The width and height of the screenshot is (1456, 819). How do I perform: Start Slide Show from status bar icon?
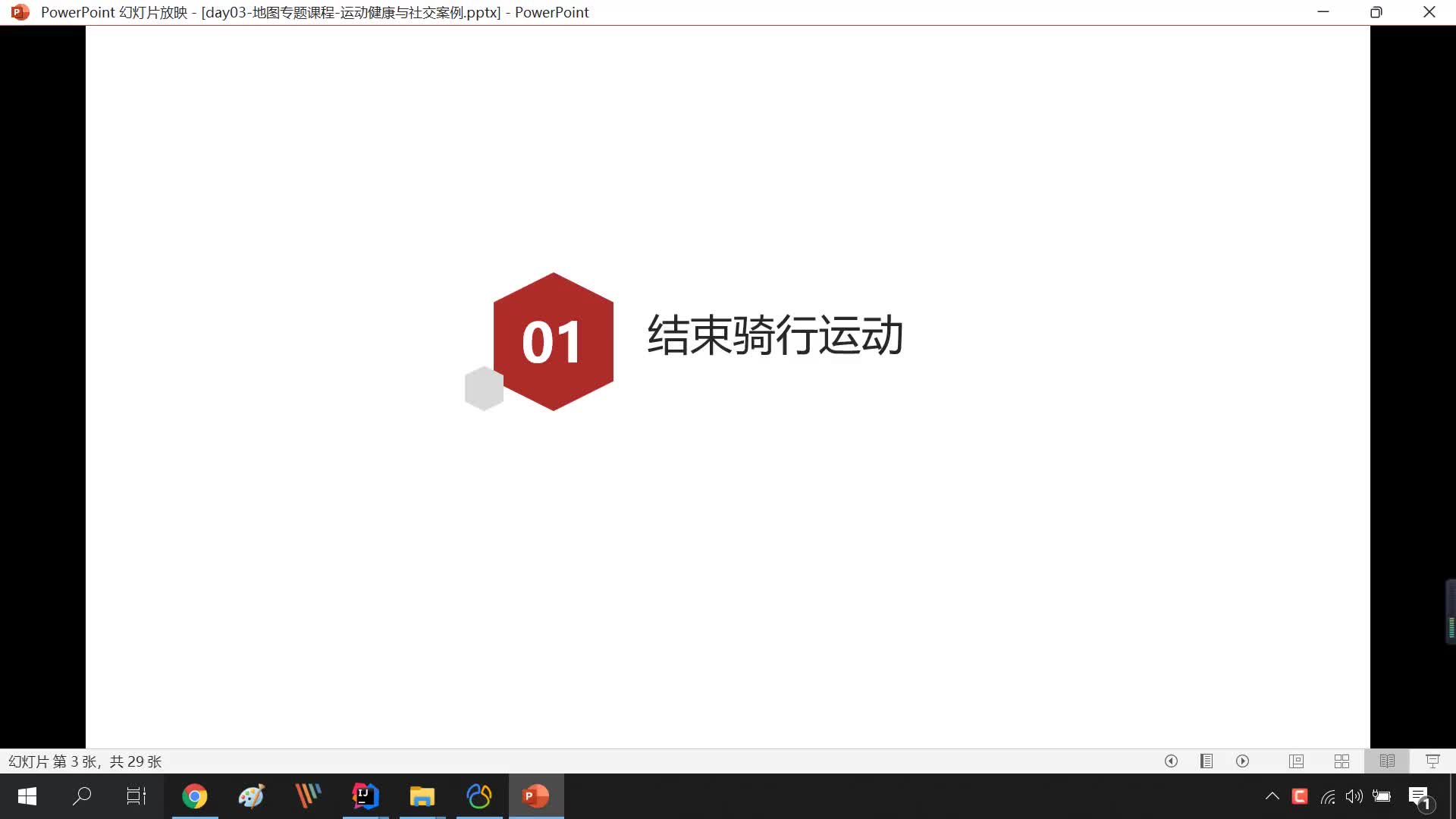pos(1432,761)
